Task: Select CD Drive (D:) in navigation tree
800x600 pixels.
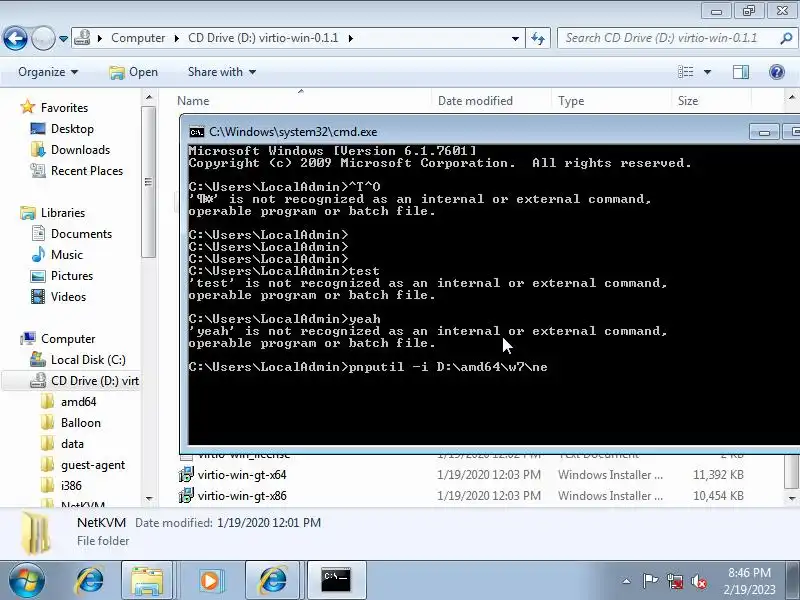Action: pos(85,381)
